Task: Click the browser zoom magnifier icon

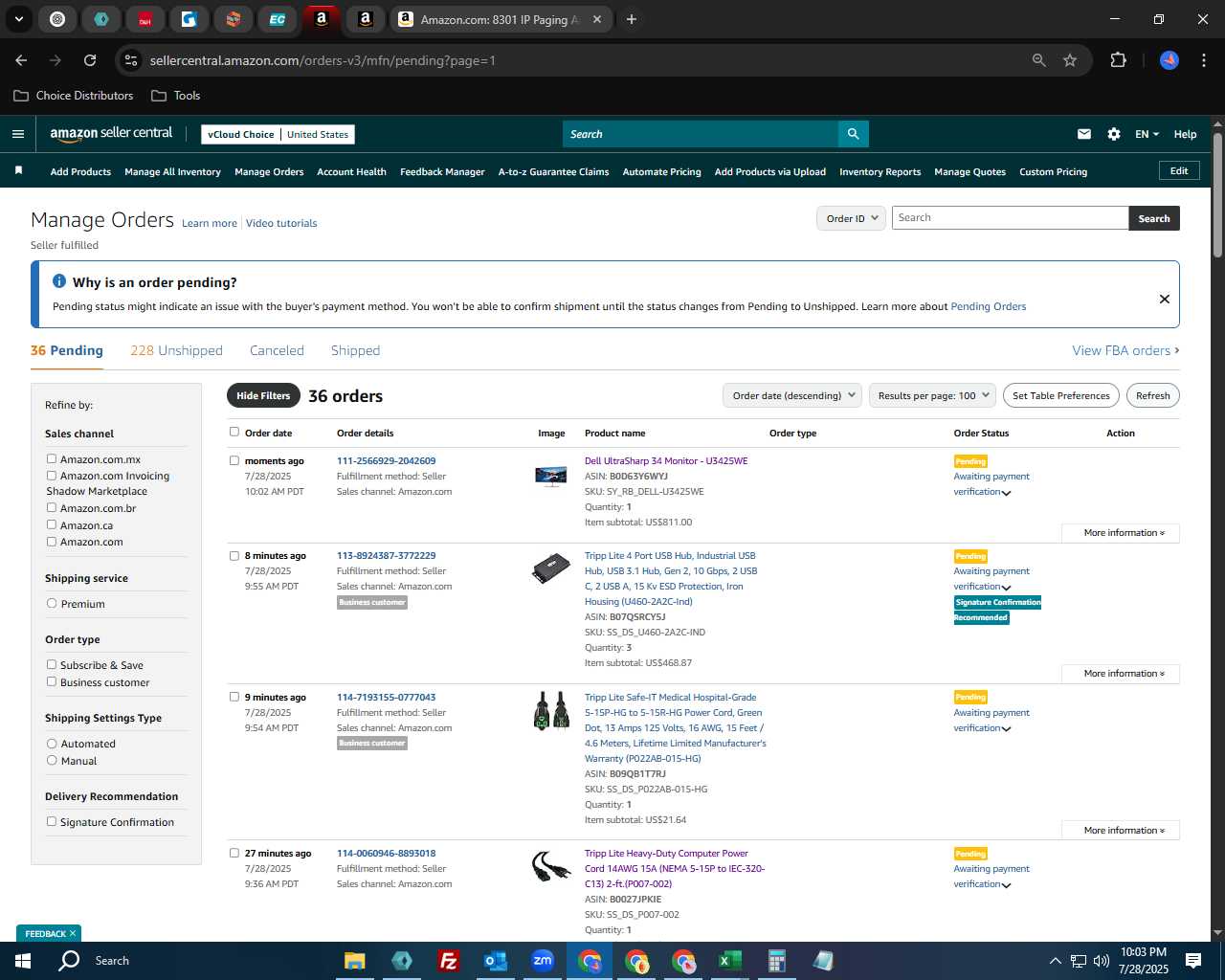Action: (x=1039, y=60)
